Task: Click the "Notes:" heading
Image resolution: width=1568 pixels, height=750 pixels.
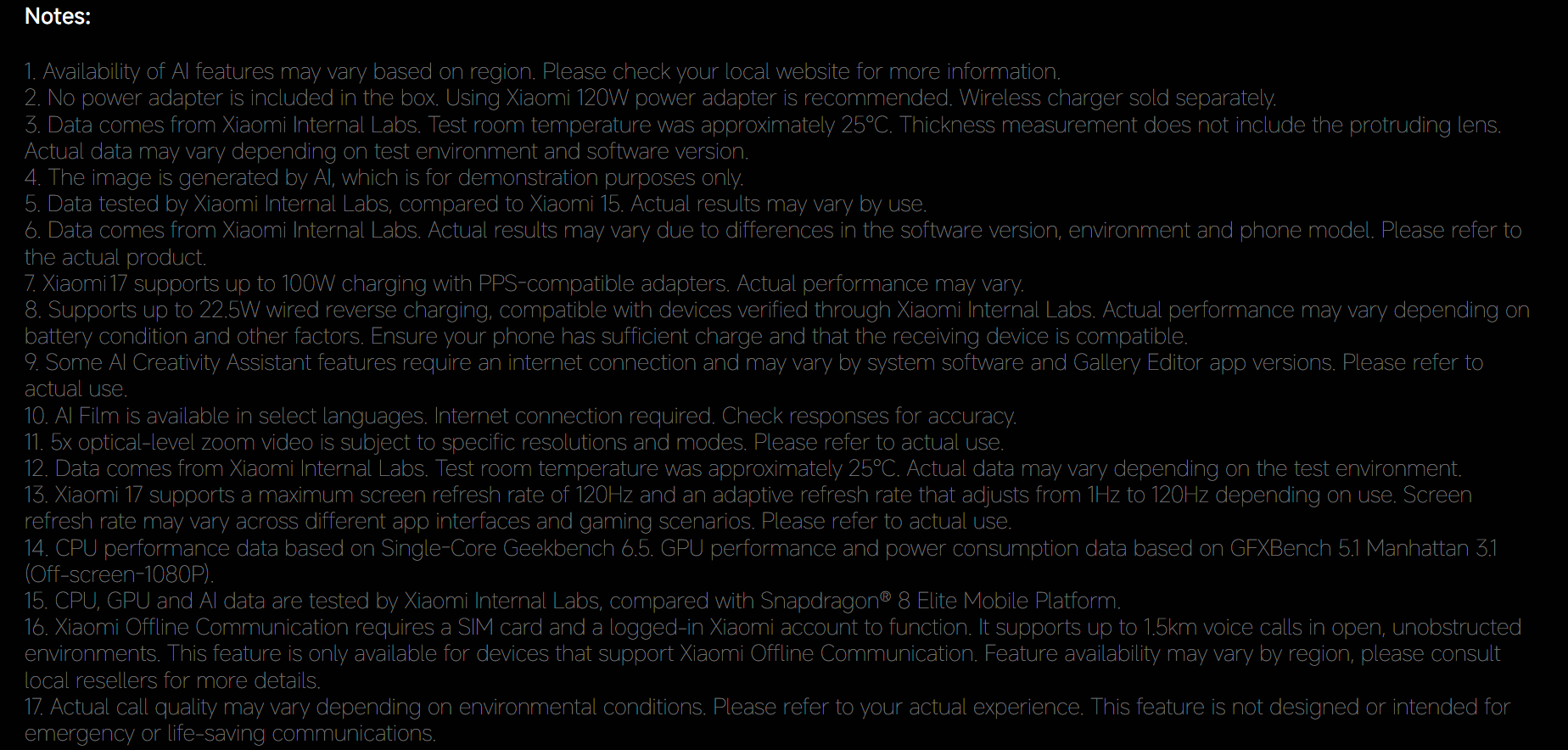Action: coord(58,16)
